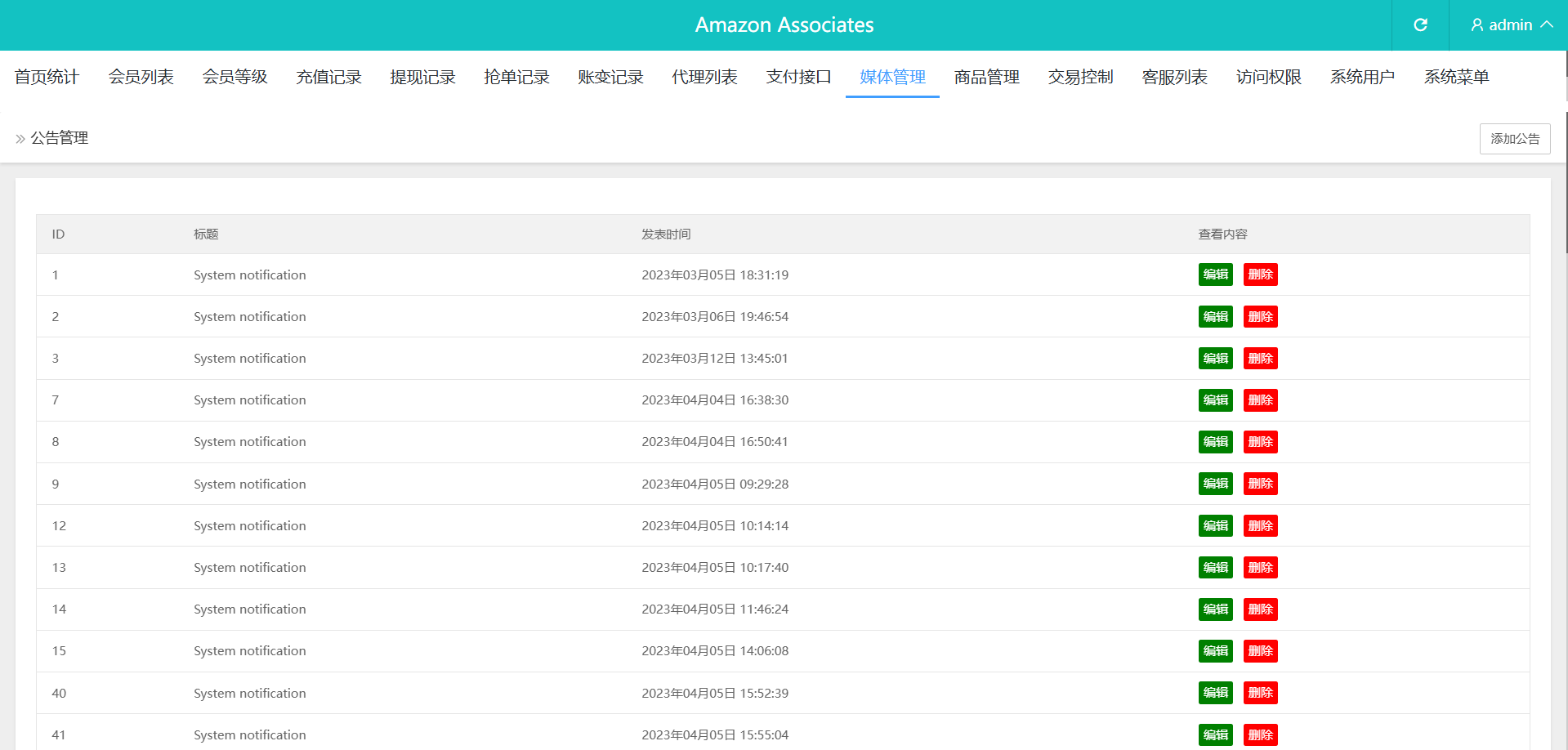Edit notification row ID 14
The height and width of the screenshot is (750, 1568).
[1215, 609]
